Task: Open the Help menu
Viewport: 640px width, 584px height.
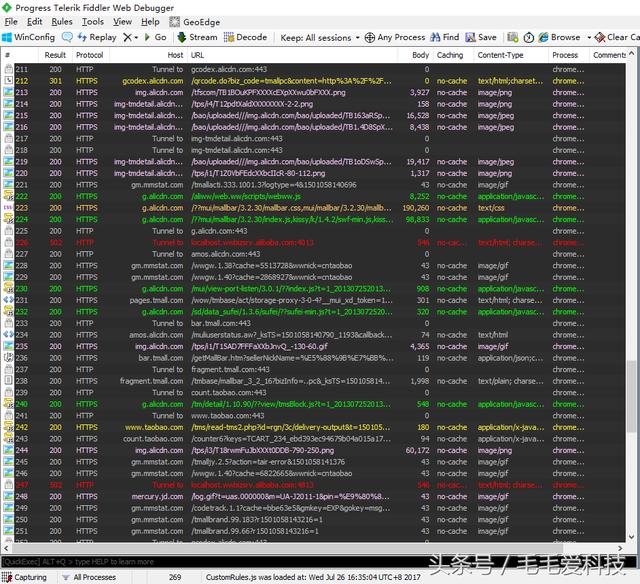Action: click(150, 22)
